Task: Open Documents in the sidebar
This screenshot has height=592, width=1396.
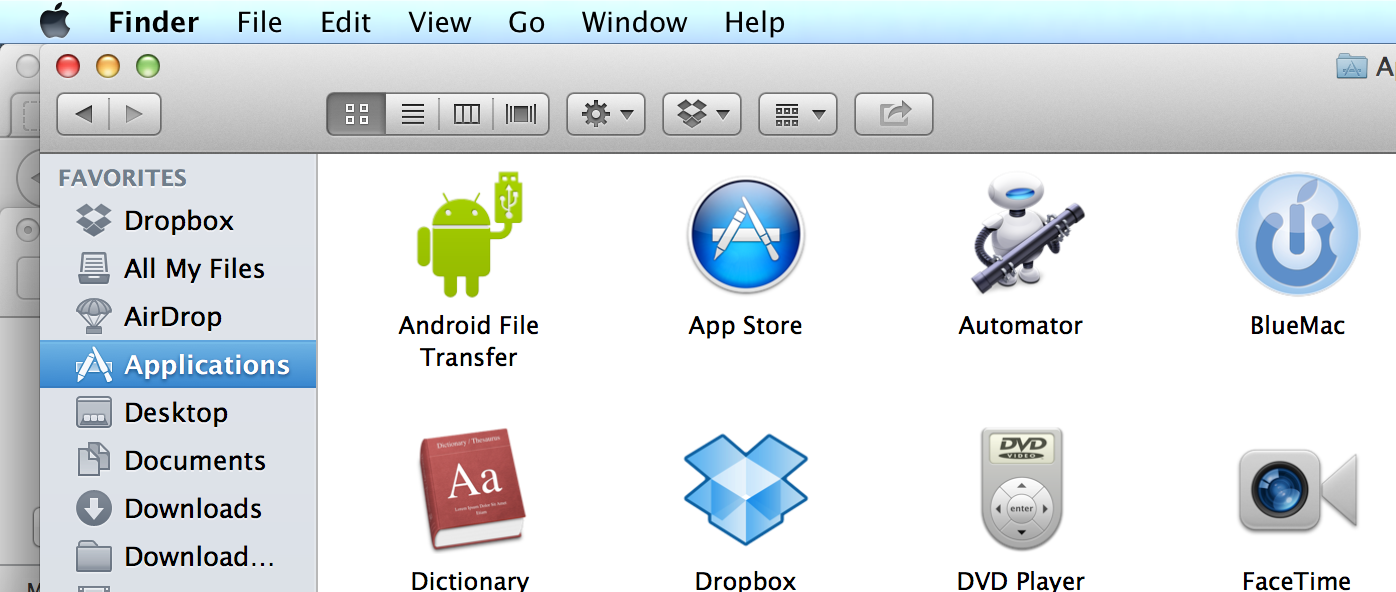Action: click(178, 460)
